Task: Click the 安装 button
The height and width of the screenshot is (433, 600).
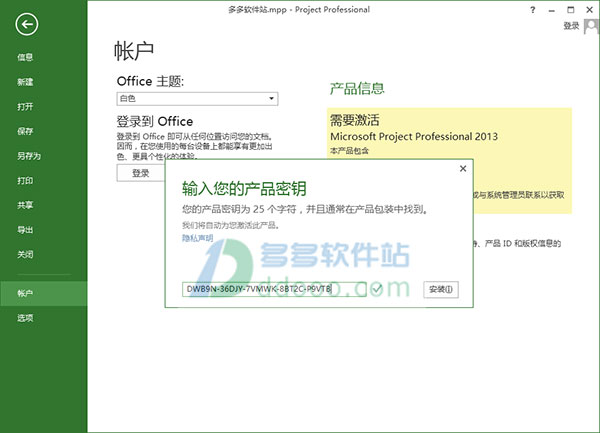Action: click(441, 289)
